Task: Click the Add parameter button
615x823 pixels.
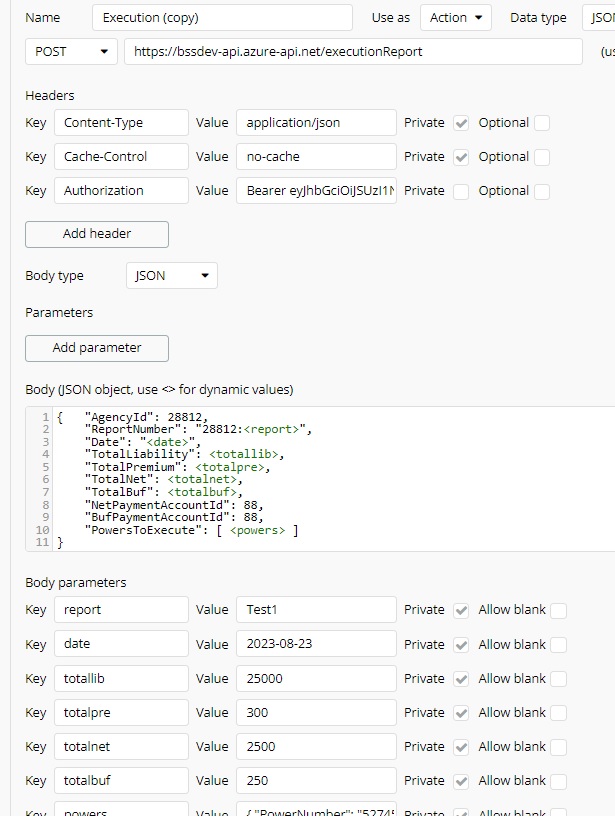Action: pos(97,348)
